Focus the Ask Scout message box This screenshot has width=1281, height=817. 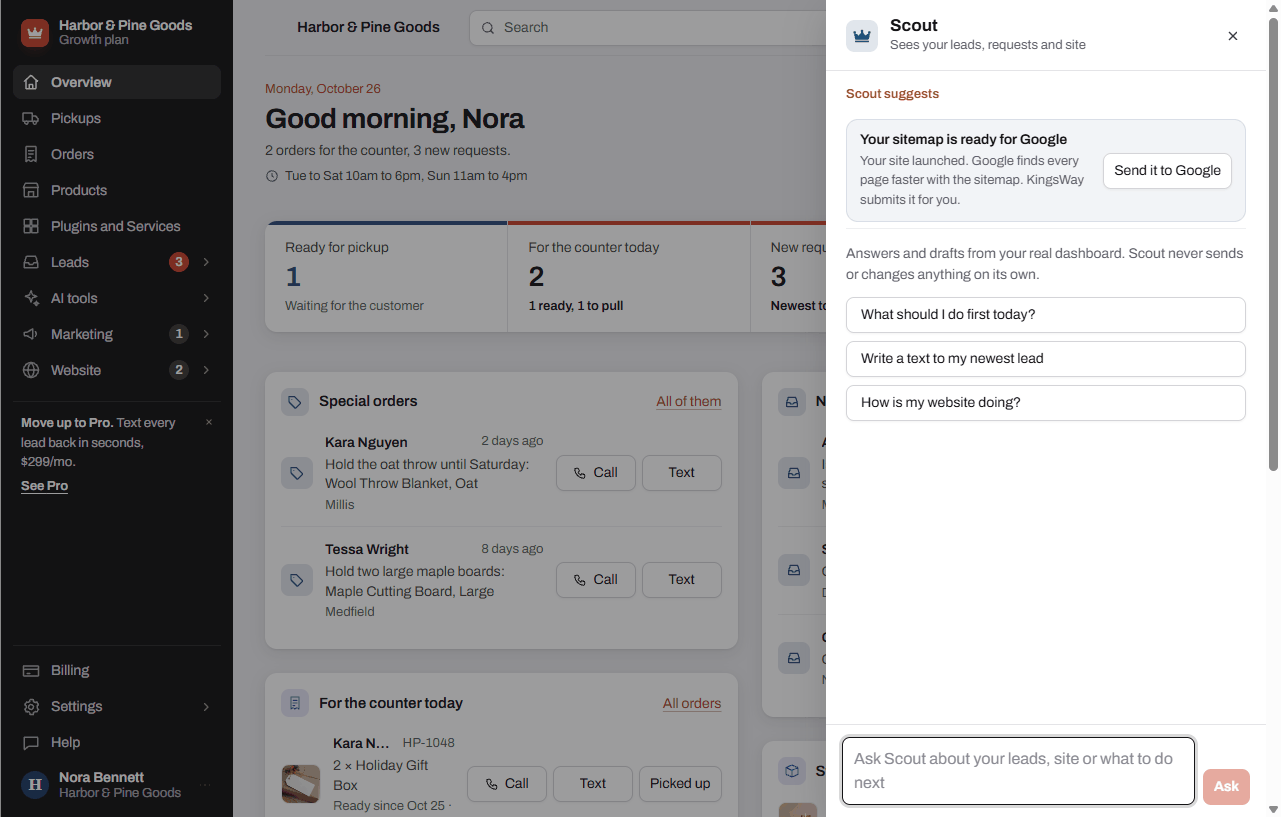tap(1018, 771)
